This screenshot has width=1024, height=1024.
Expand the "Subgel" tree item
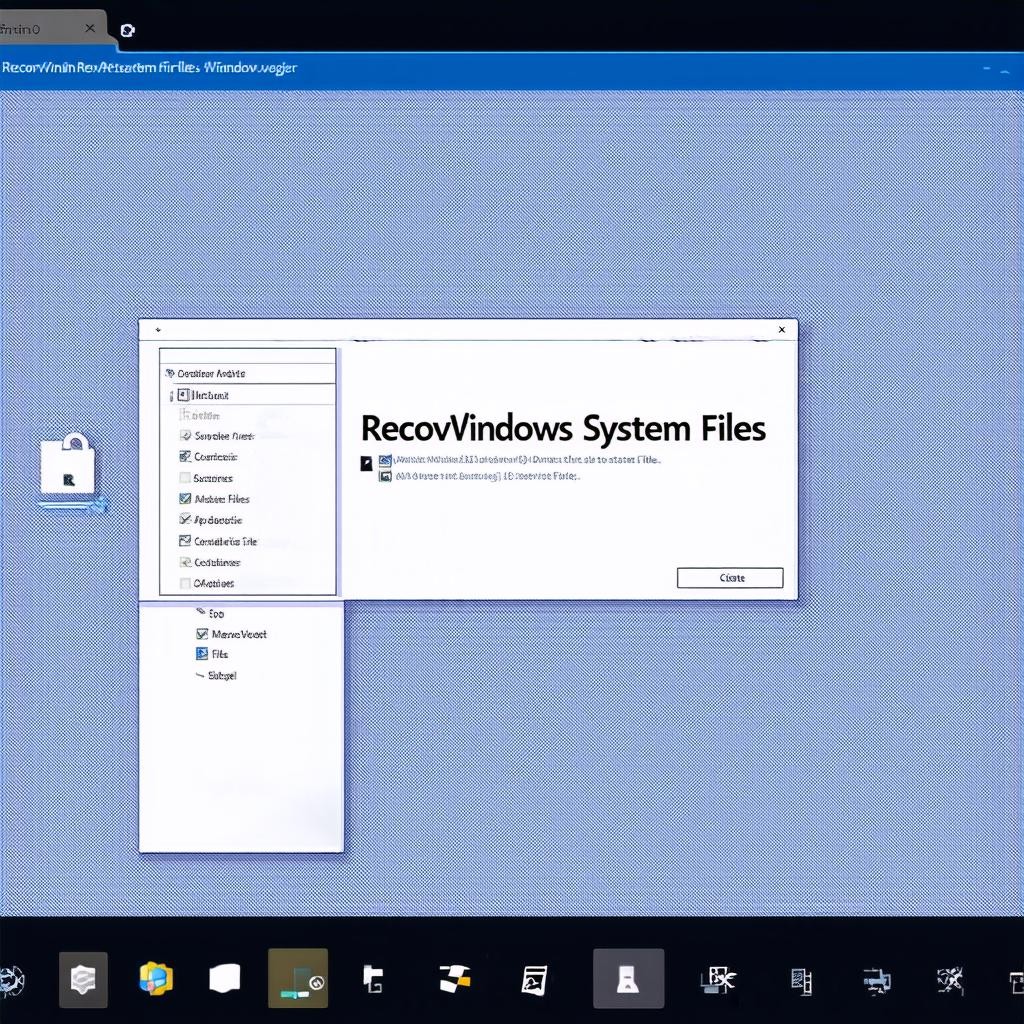(198, 676)
